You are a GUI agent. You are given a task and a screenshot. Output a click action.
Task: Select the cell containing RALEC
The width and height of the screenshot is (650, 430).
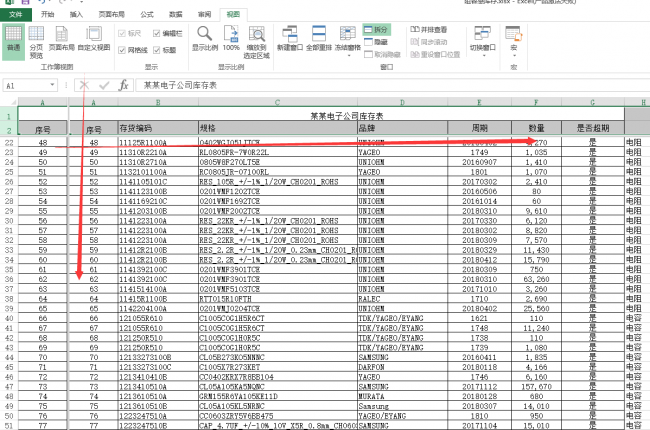click(x=402, y=299)
